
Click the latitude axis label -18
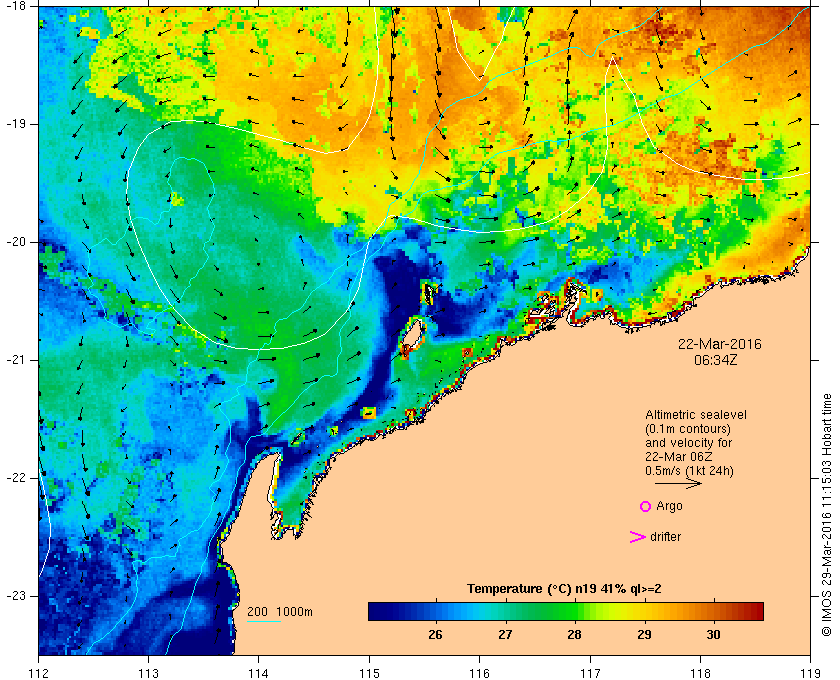(16, 6)
